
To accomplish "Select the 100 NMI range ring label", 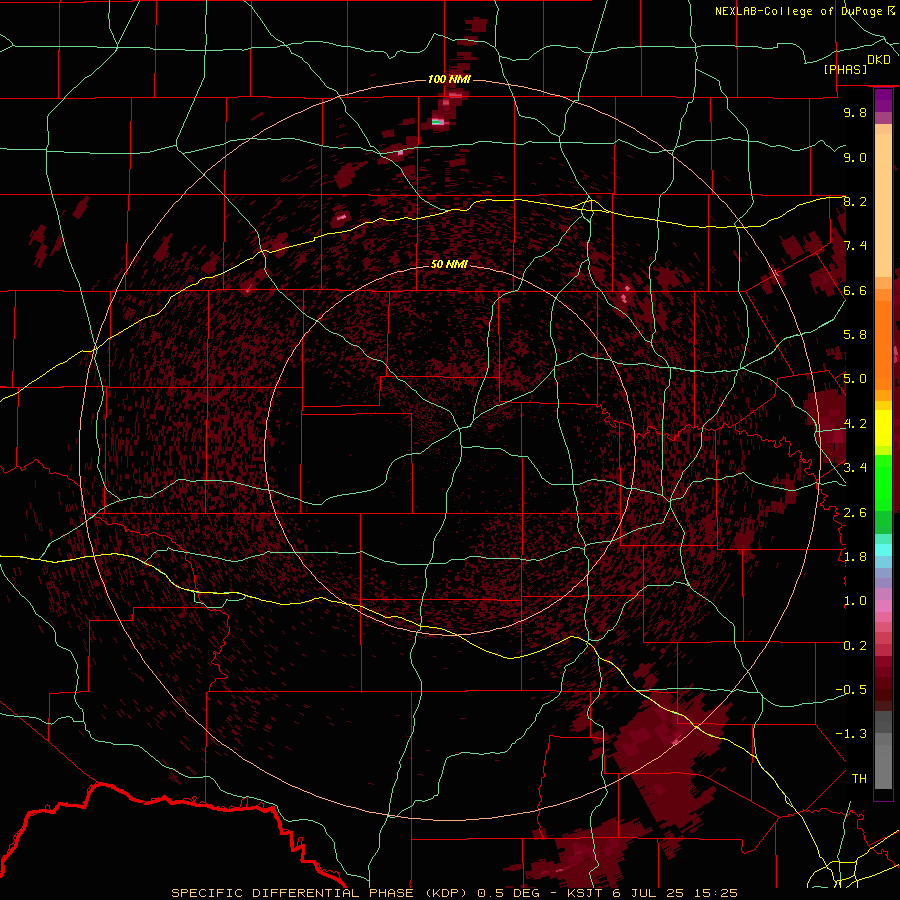I will (x=449, y=79).
